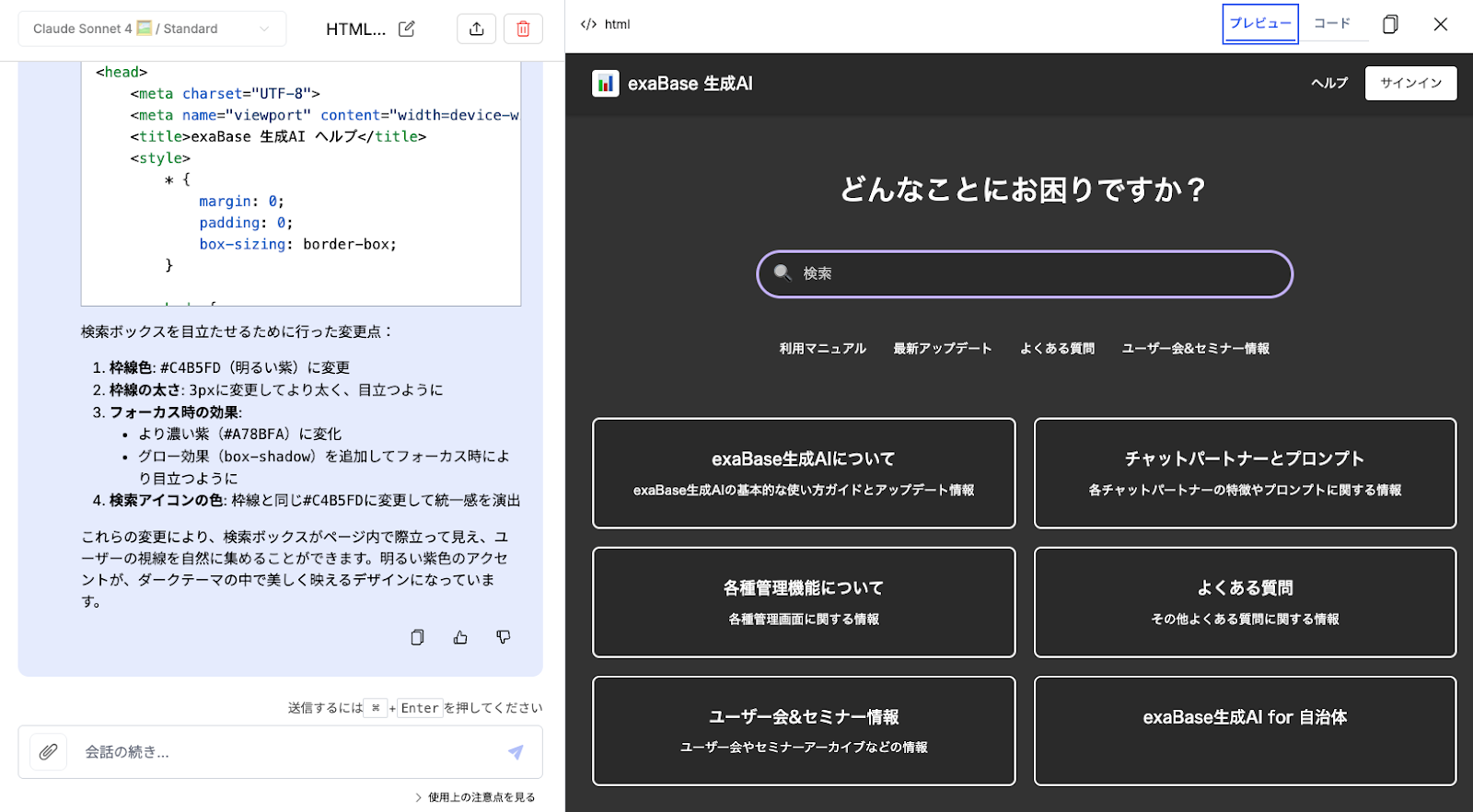Open the ユーザー会&セミナー情報 card
Screen dimensions: 1473x812
point(804,731)
